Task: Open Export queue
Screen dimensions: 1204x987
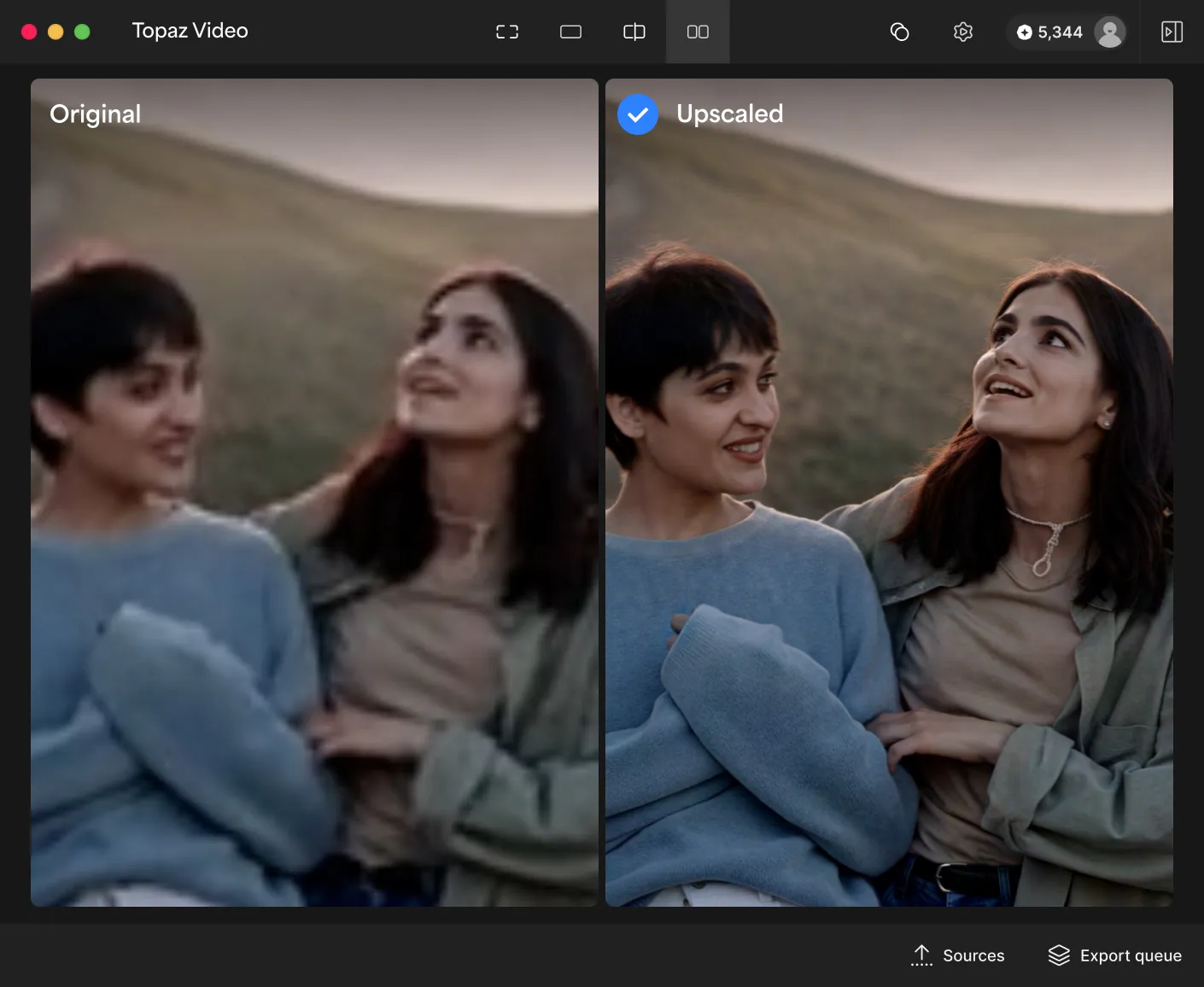Action: click(1115, 955)
